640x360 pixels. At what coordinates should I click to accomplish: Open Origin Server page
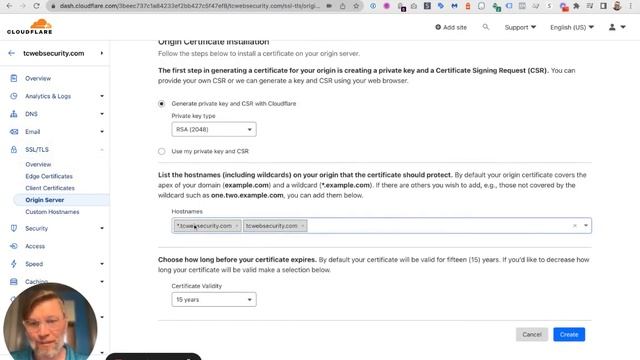coord(44,200)
